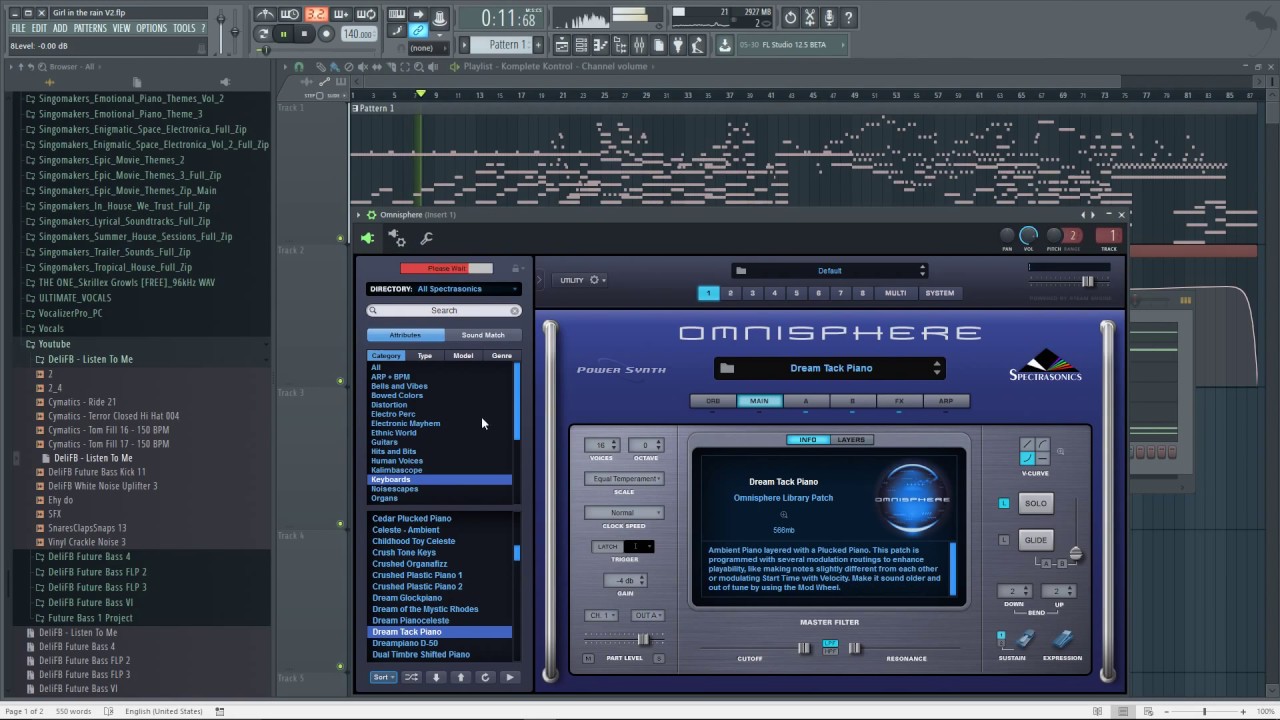
Task: Expand the Youtube folder in browser
Action: 54,344
